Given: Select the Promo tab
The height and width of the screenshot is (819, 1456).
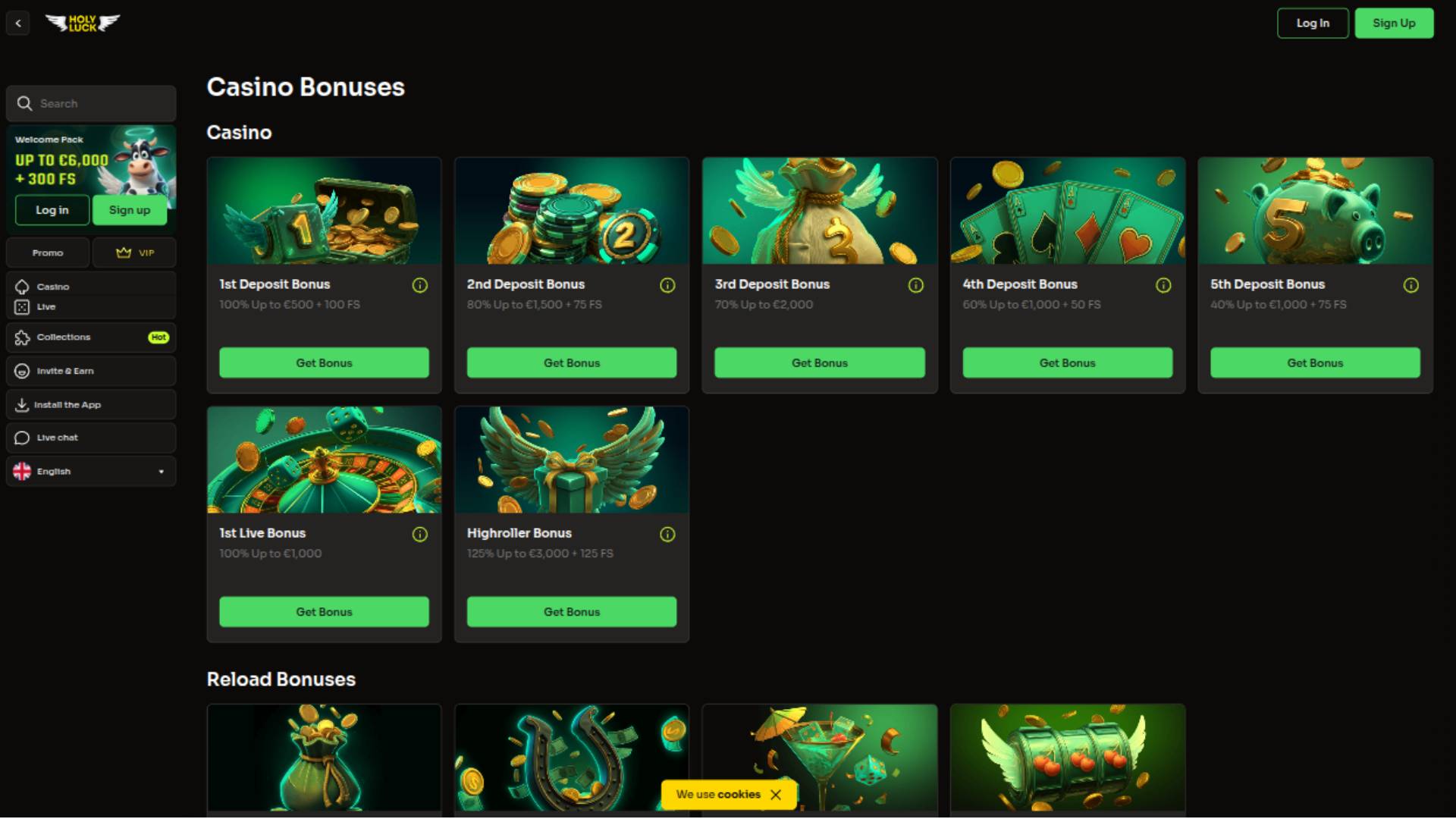Looking at the screenshot, I should (48, 253).
